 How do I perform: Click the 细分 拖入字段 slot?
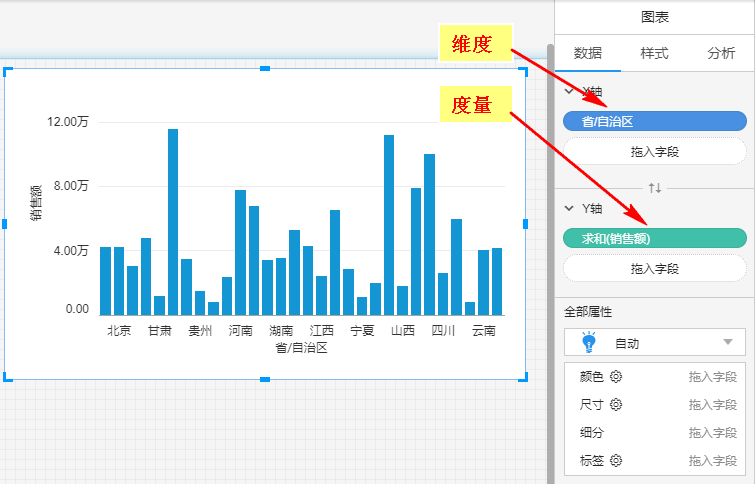[x=714, y=433]
